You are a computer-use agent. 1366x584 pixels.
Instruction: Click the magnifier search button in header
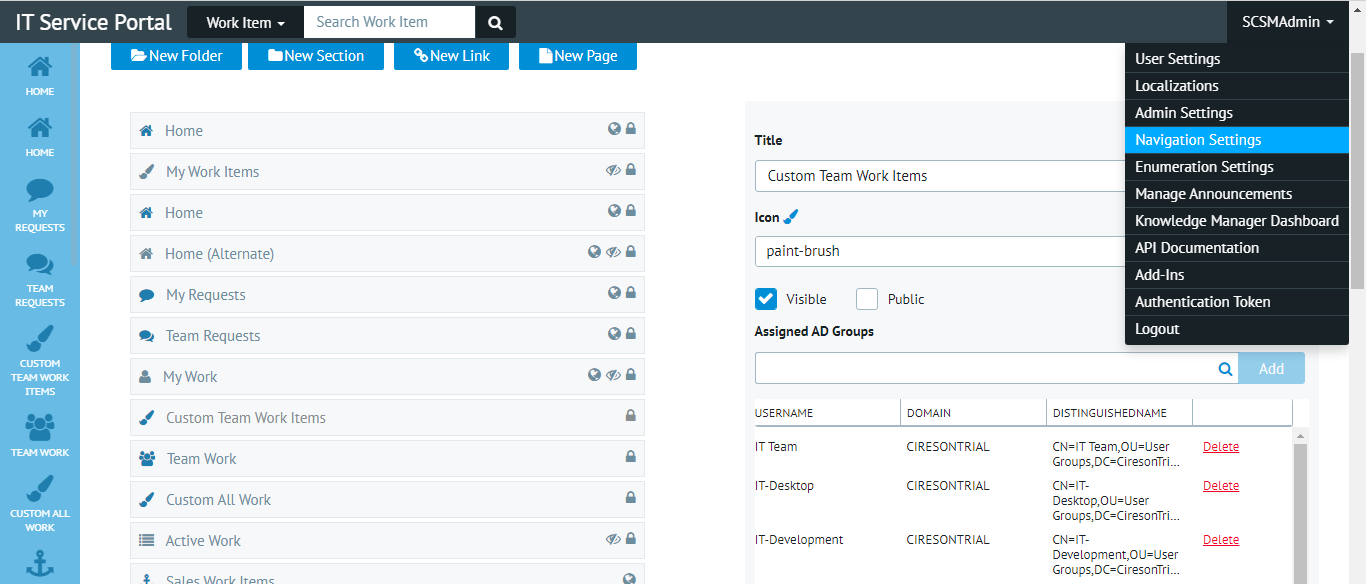pyautogui.click(x=495, y=22)
